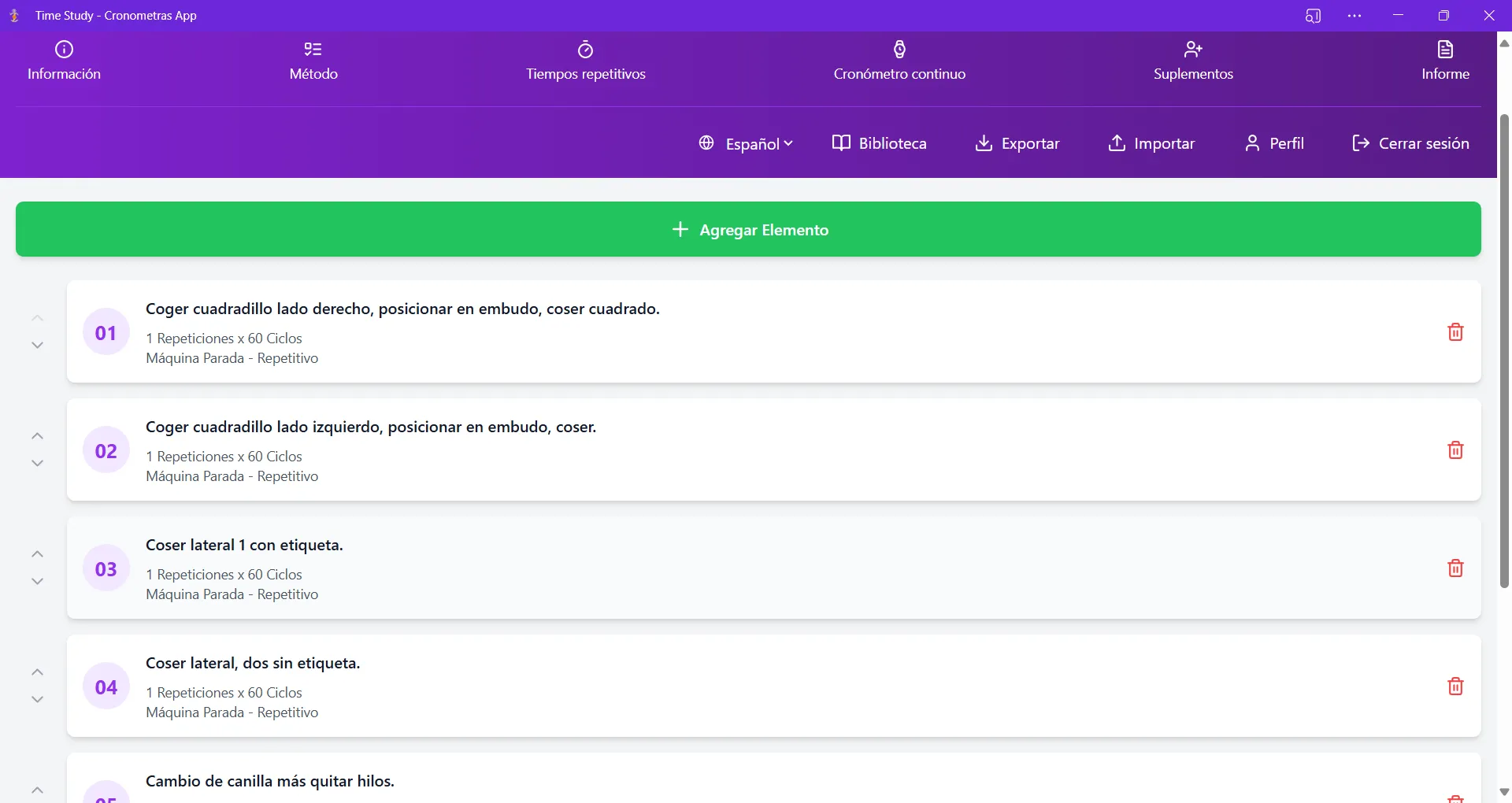Image resolution: width=1512 pixels, height=803 pixels.
Task: Click the page vertical scrollbar thumb
Action: pyautogui.click(x=1504, y=350)
